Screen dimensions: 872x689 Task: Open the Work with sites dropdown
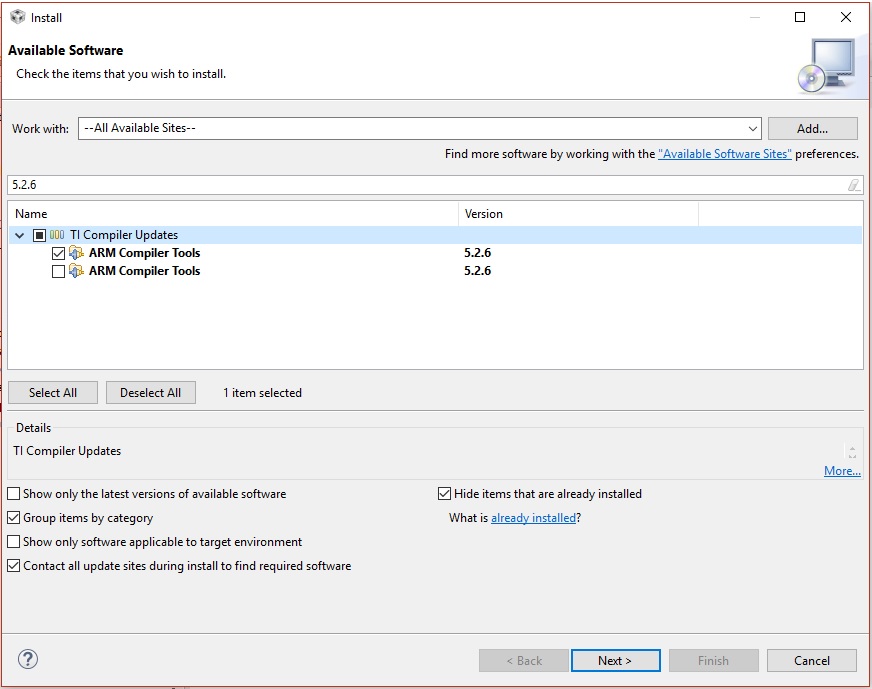[x=752, y=128]
